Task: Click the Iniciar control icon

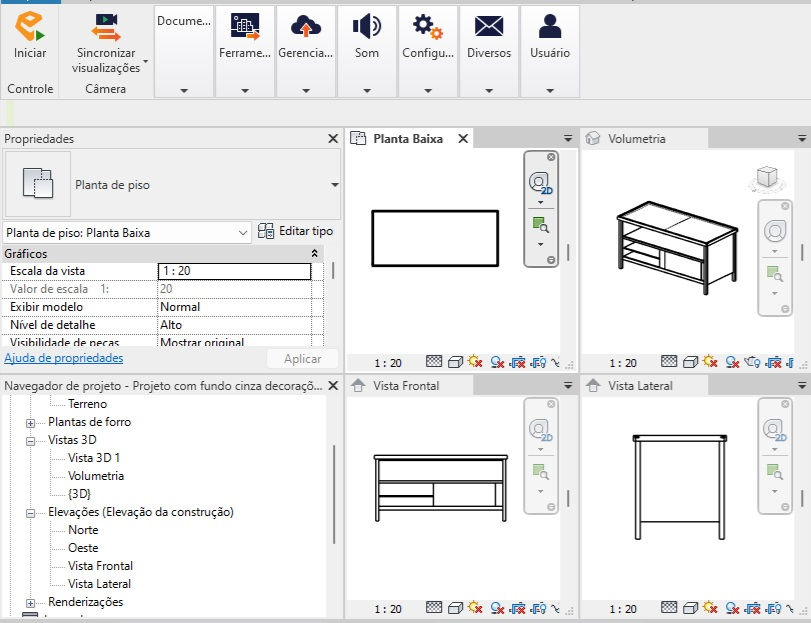Action: [x=29, y=27]
